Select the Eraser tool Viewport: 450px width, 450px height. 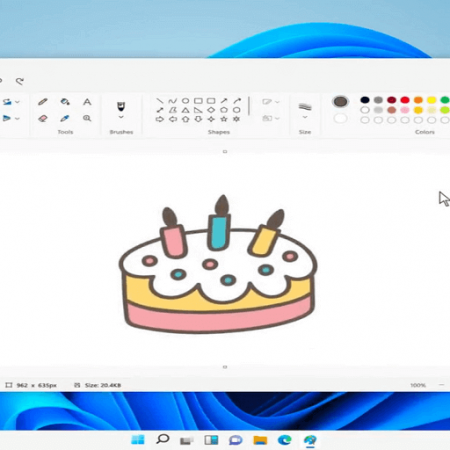click(x=43, y=118)
